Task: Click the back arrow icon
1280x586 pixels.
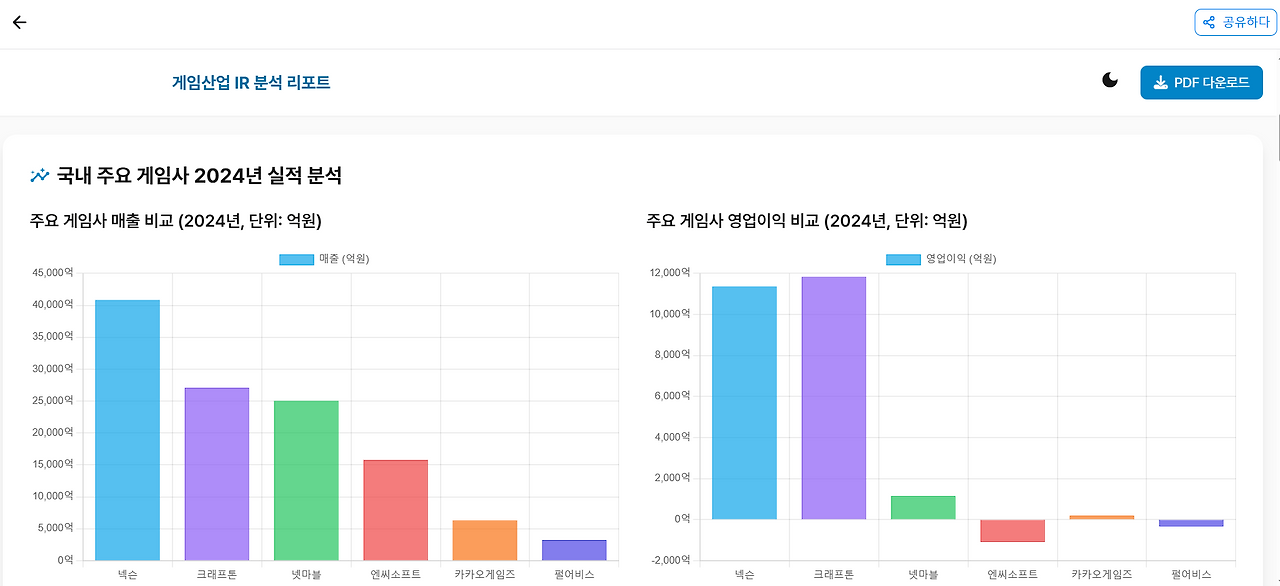Action: [x=18, y=21]
